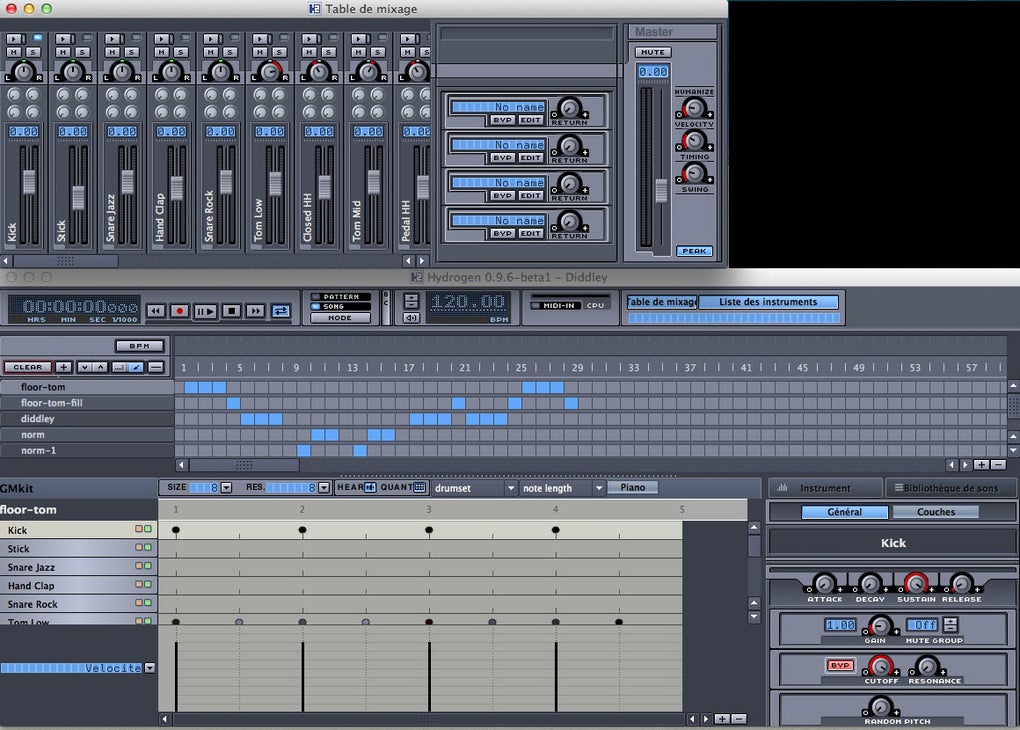Image resolution: width=1020 pixels, height=730 pixels.
Task: Toggle the loop song button
Action: coord(281,311)
